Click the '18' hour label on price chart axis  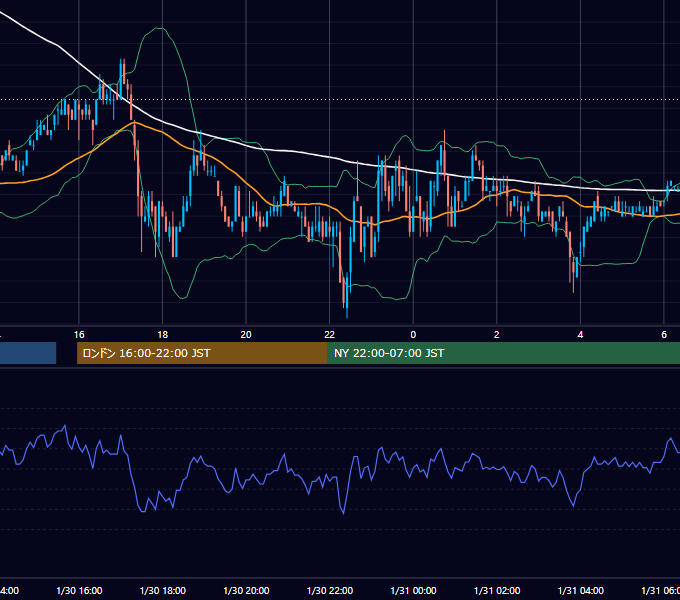[163, 335]
